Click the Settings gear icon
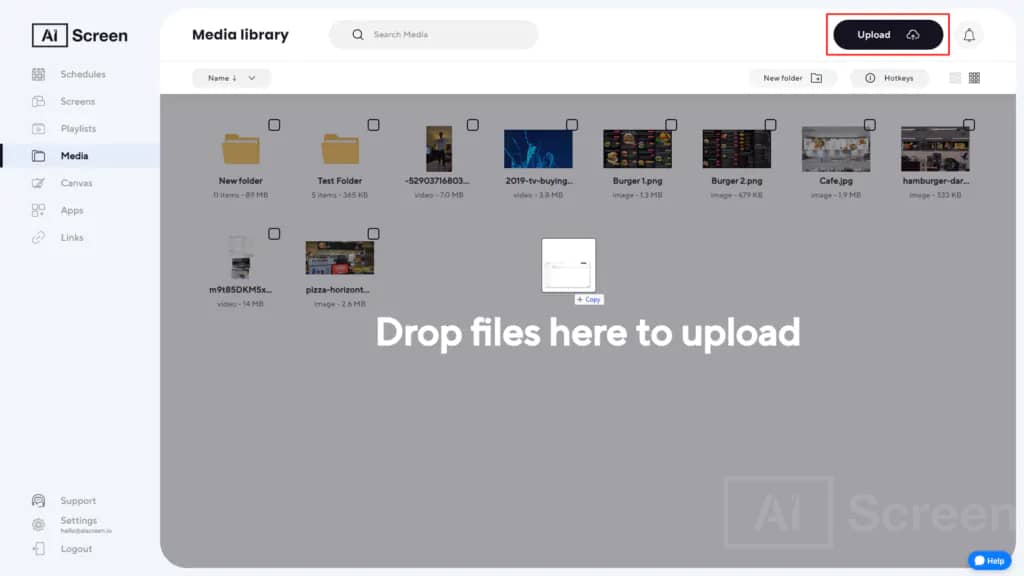The height and width of the screenshot is (576, 1024). point(39,524)
